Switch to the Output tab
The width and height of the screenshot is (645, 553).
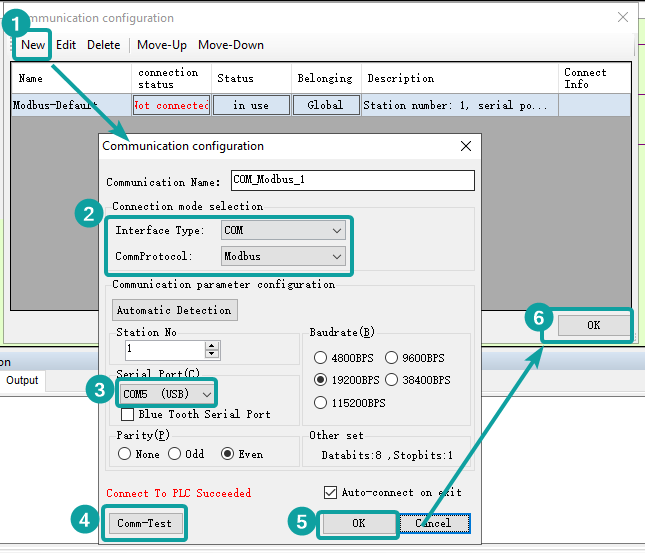pyautogui.click(x=22, y=381)
